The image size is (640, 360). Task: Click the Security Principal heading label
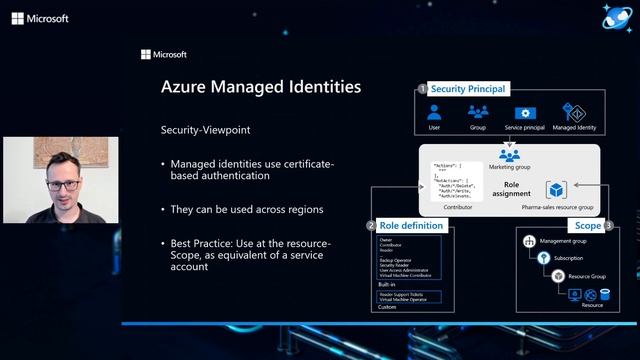pyautogui.click(x=468, y=89)
